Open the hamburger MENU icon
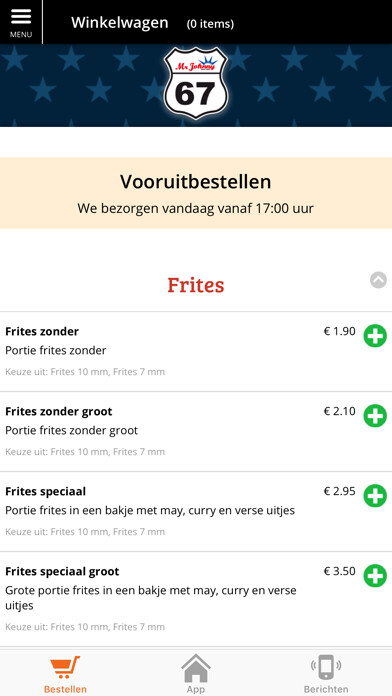 click(x=21, y=22)
